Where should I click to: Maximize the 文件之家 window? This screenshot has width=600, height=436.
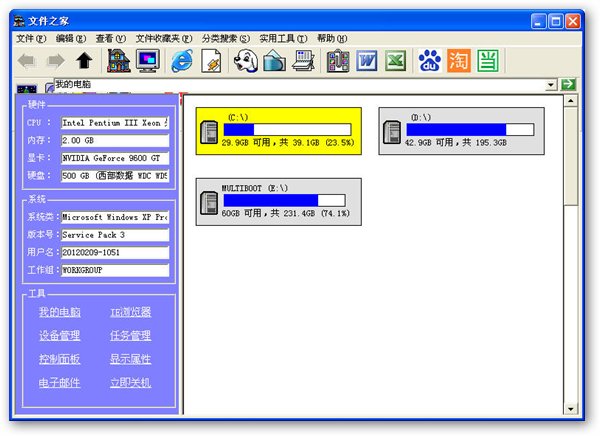coord(556,21)
